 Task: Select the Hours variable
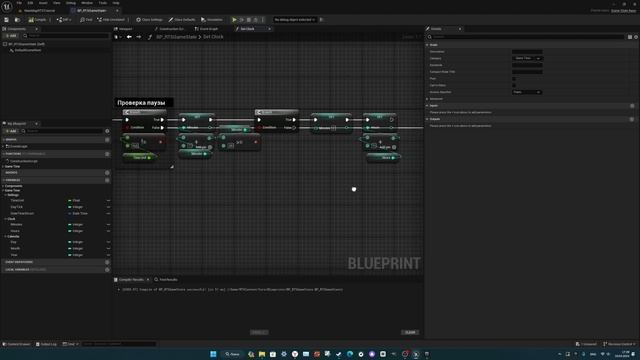[x=15, y=231]
